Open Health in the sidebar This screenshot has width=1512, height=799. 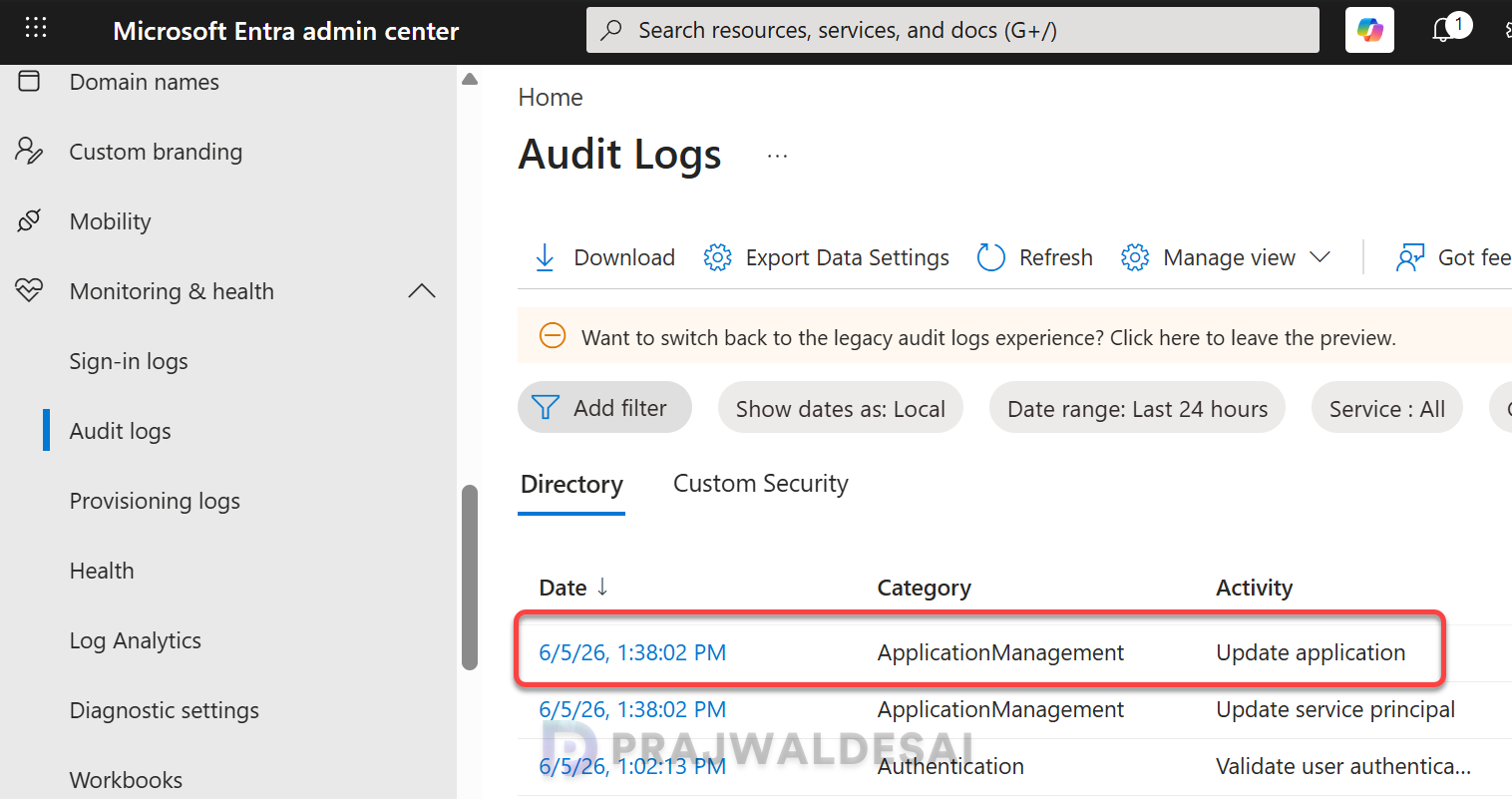(102, 571)
